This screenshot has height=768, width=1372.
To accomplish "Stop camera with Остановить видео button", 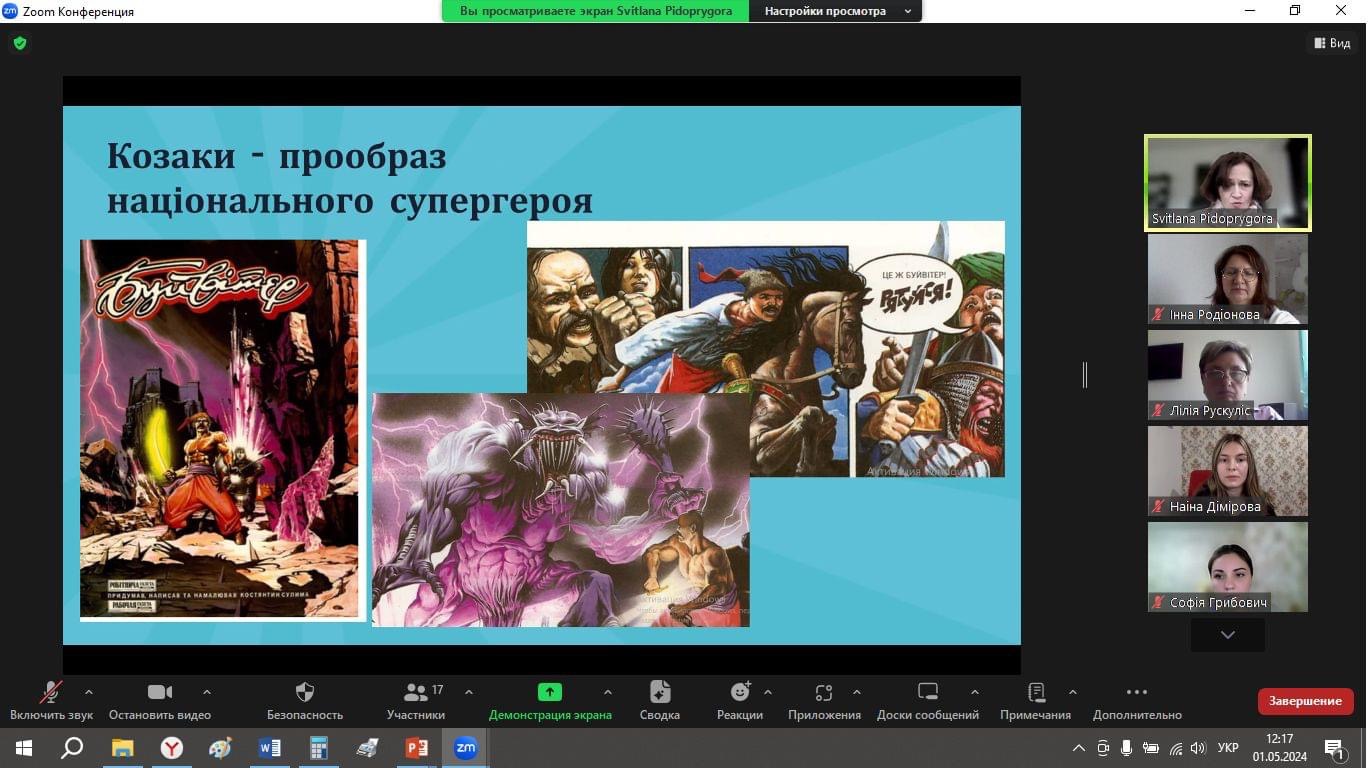I will [160, 701].
